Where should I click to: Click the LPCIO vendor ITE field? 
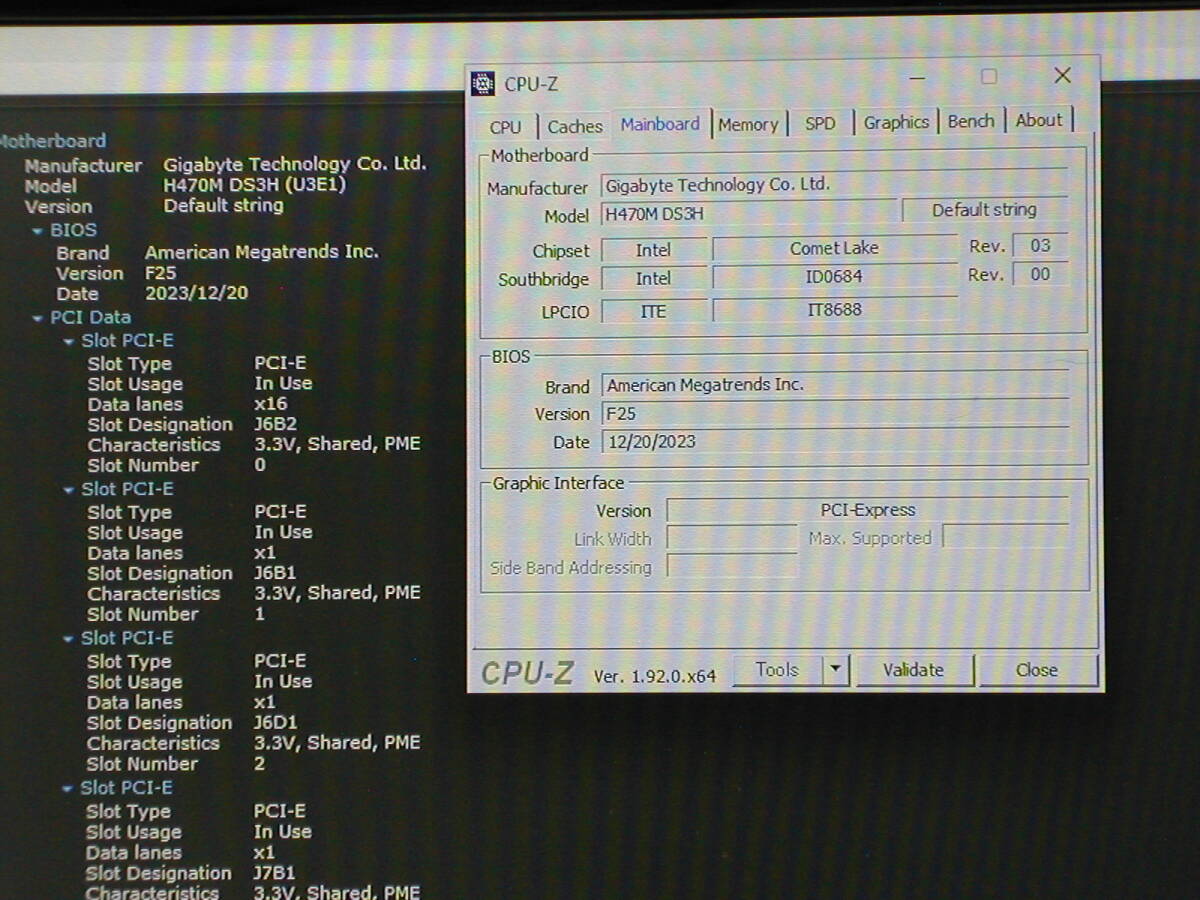coord(654,311)
